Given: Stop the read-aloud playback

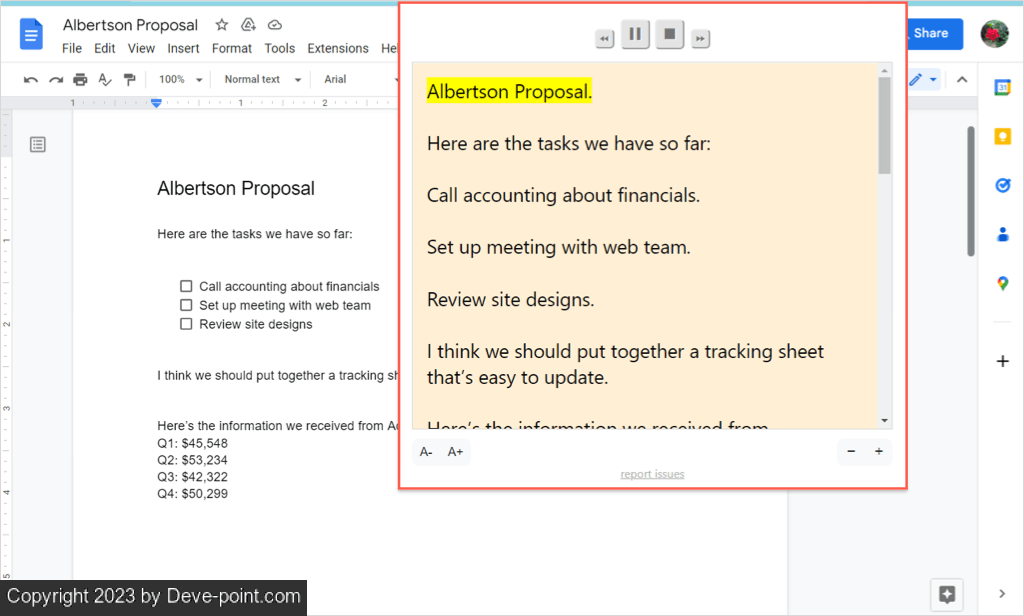Looking at the screenshot, I should coord(670,35).
